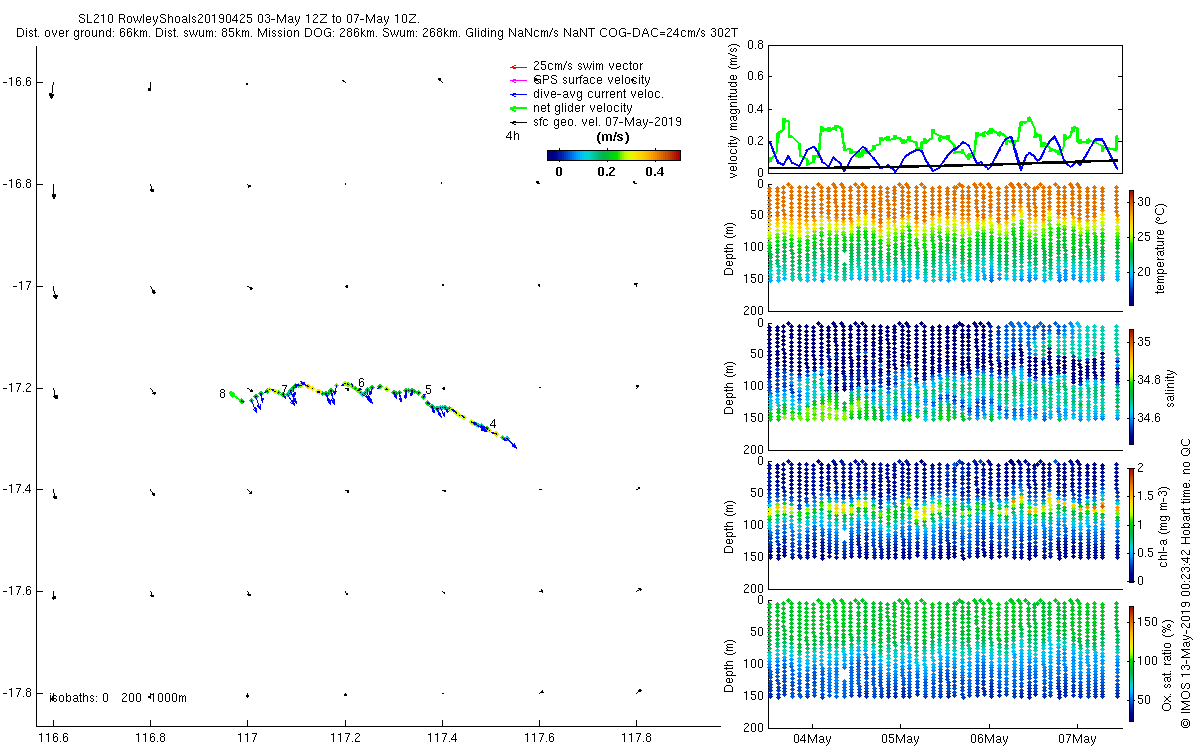Image resolution: width=1200 pixels, height=750 pixels.
Task: Click the -17.2 latitude tick label
Action: pos(22,387)
